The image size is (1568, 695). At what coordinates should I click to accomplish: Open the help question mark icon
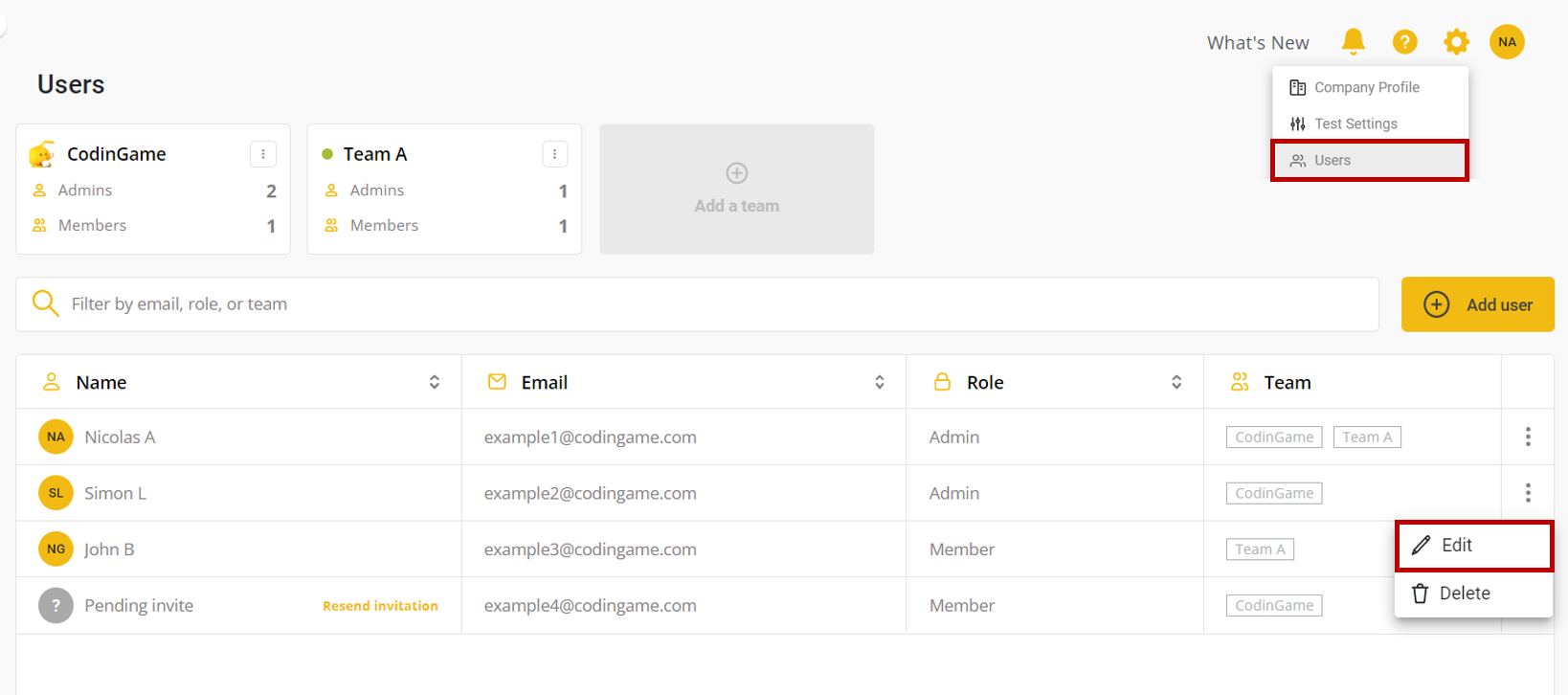[1404, 41]
